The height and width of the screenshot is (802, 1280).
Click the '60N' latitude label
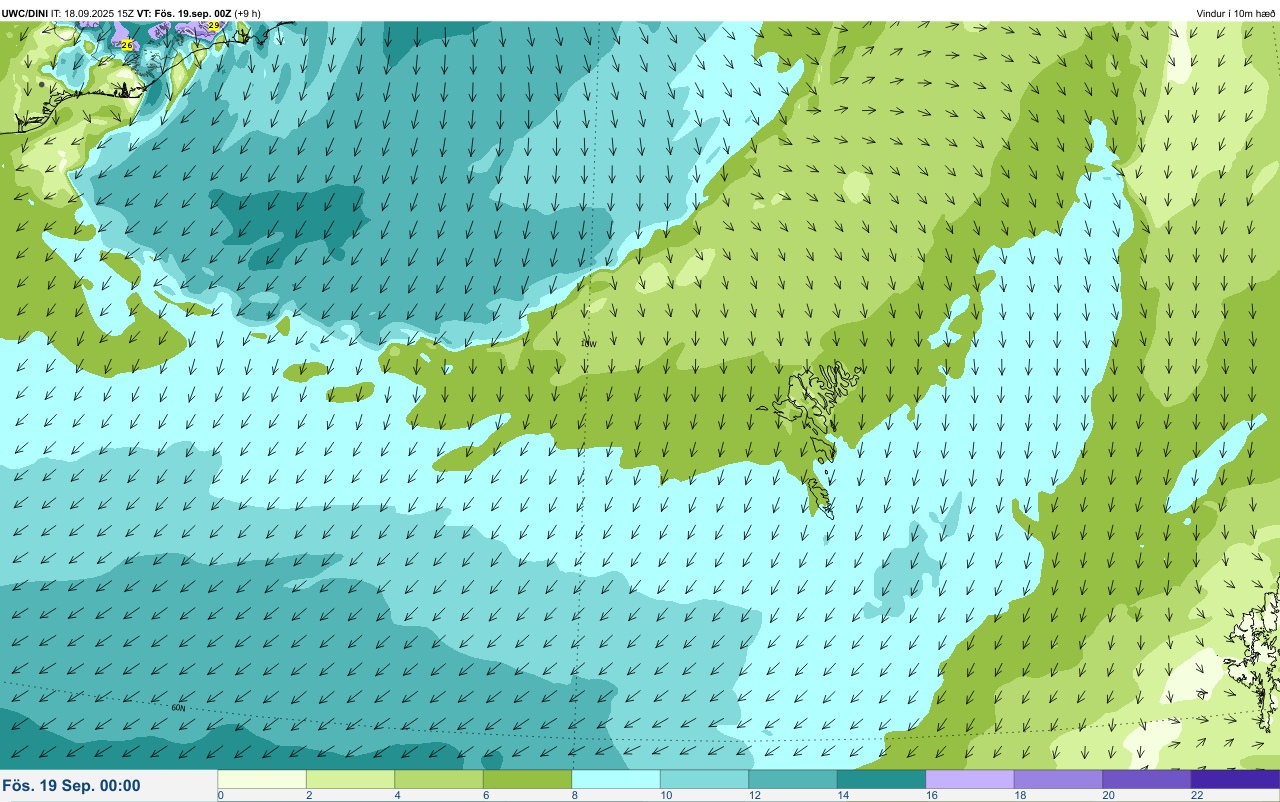[178, 708]
